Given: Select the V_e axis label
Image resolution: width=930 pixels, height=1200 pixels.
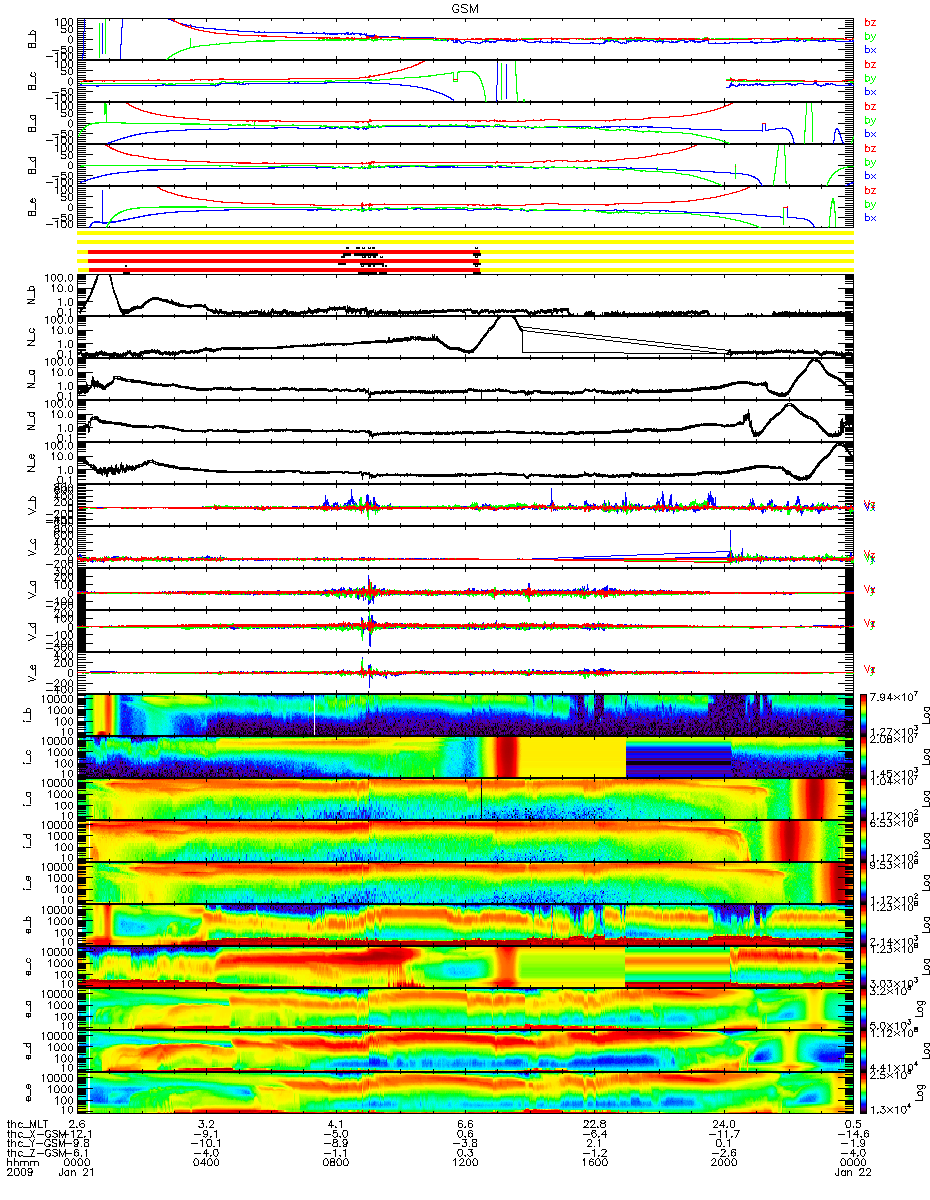Looking at the screenshot, I should (32, 673).
